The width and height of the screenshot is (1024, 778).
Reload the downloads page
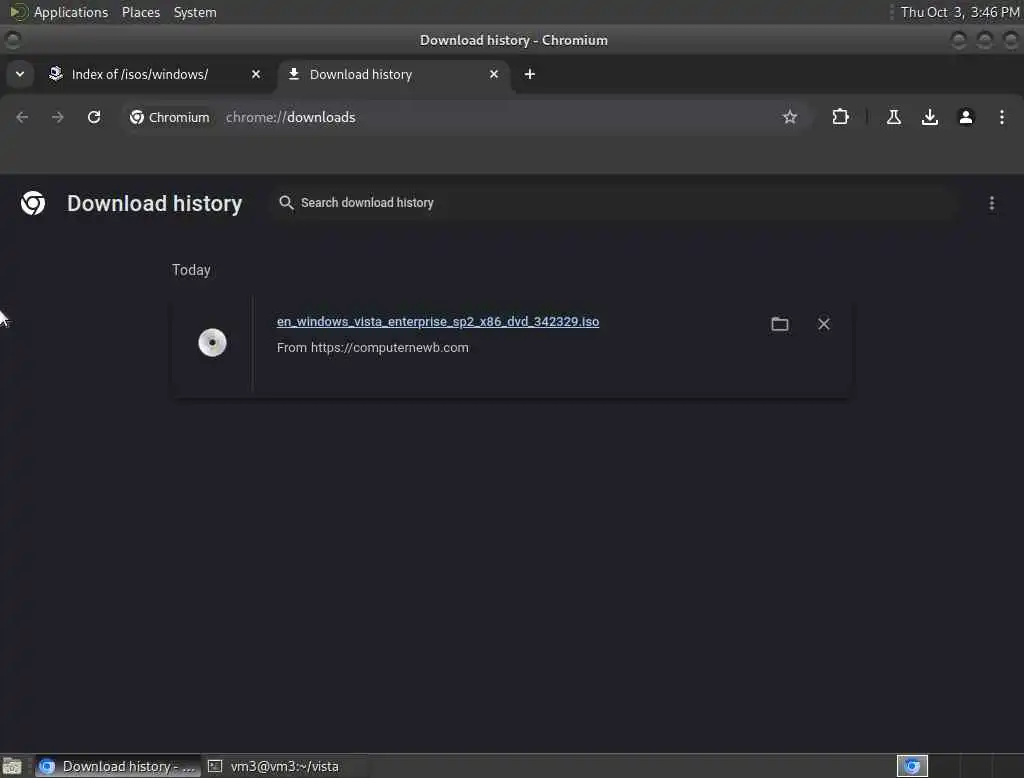94,118
